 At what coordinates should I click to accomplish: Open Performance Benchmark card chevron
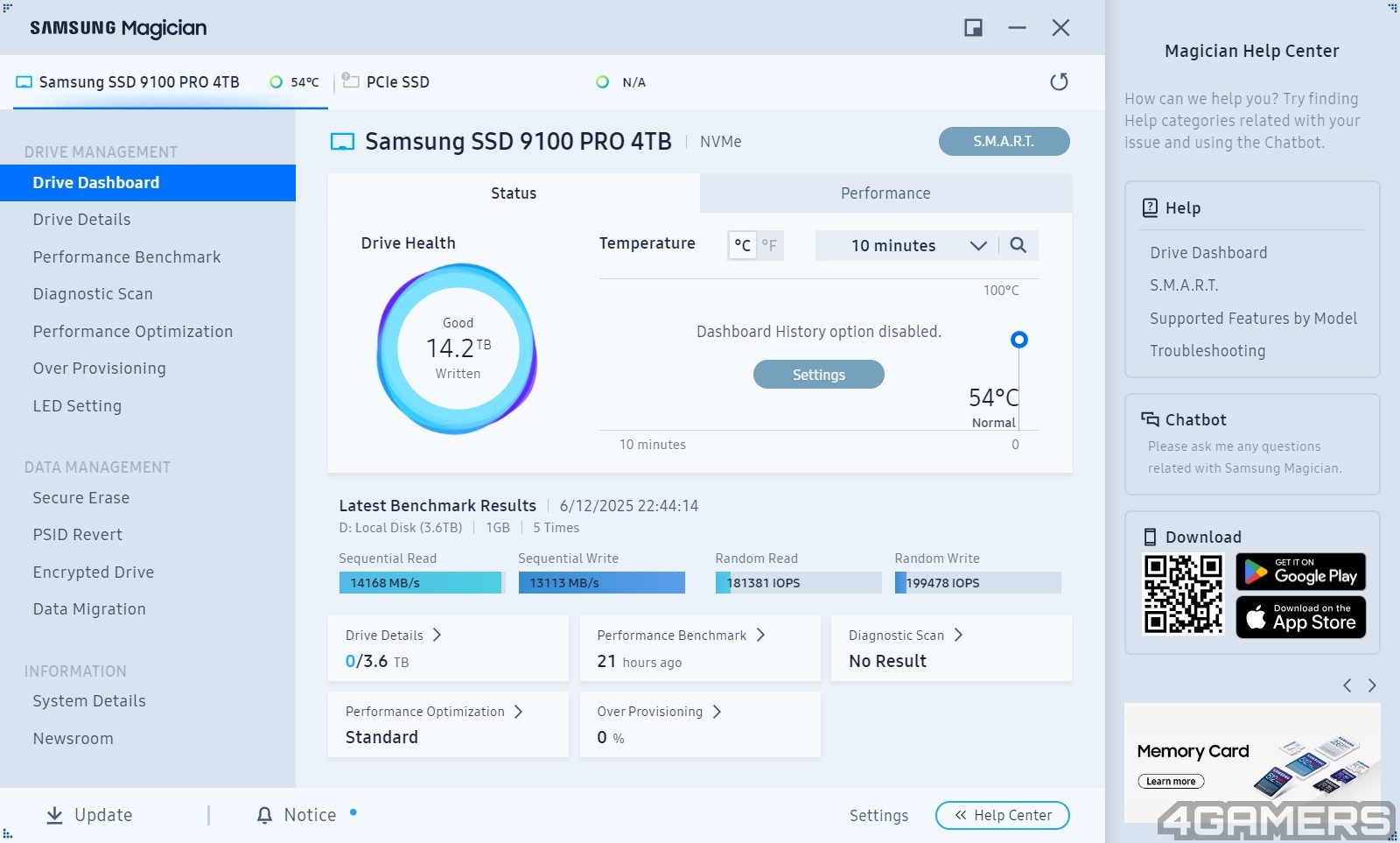coord(760,635)
